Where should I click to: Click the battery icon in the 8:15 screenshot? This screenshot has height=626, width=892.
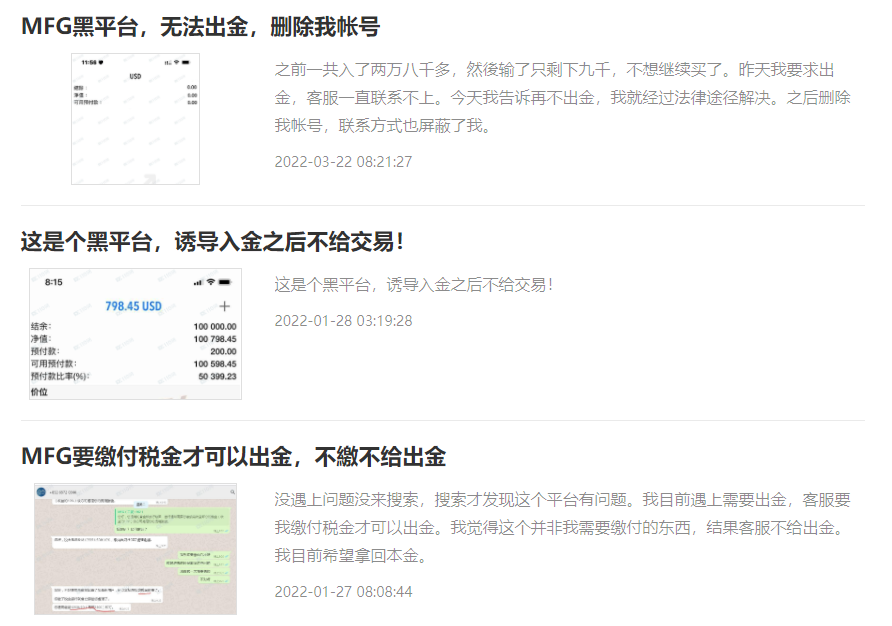pyautogui.click(x=225, y=282)
